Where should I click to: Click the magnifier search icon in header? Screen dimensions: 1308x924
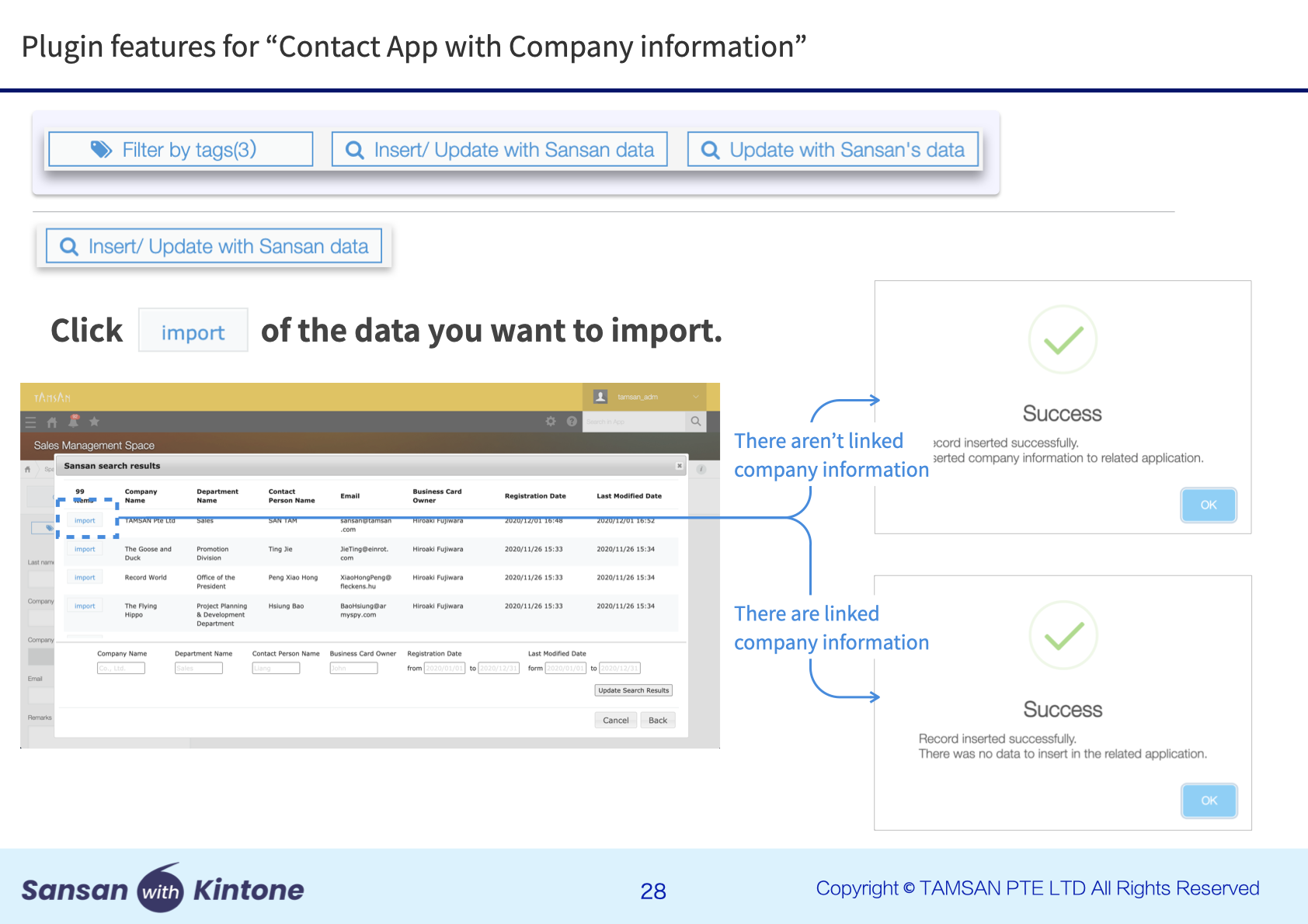[696, 422]
